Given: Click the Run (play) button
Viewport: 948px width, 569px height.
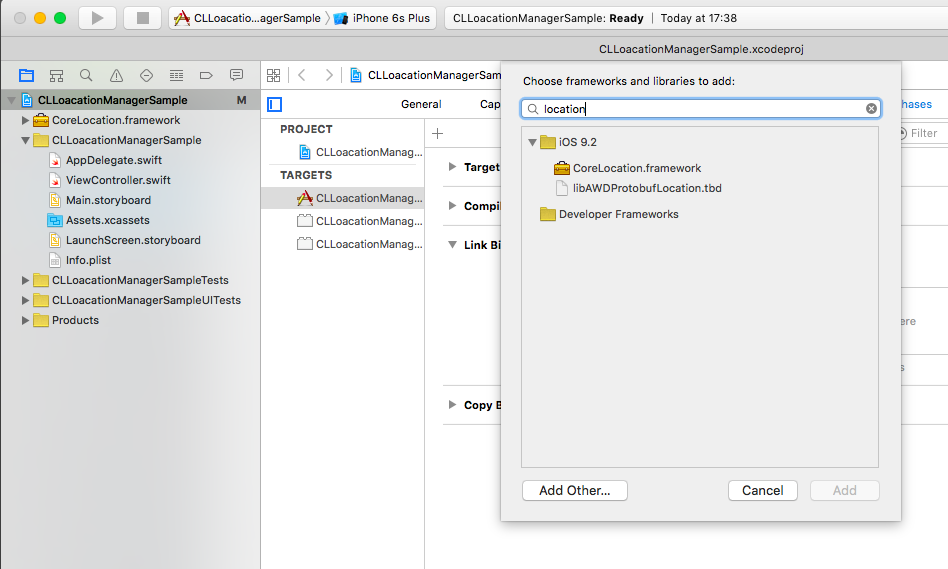Looking at the screenshot, I should coord(97,18).
